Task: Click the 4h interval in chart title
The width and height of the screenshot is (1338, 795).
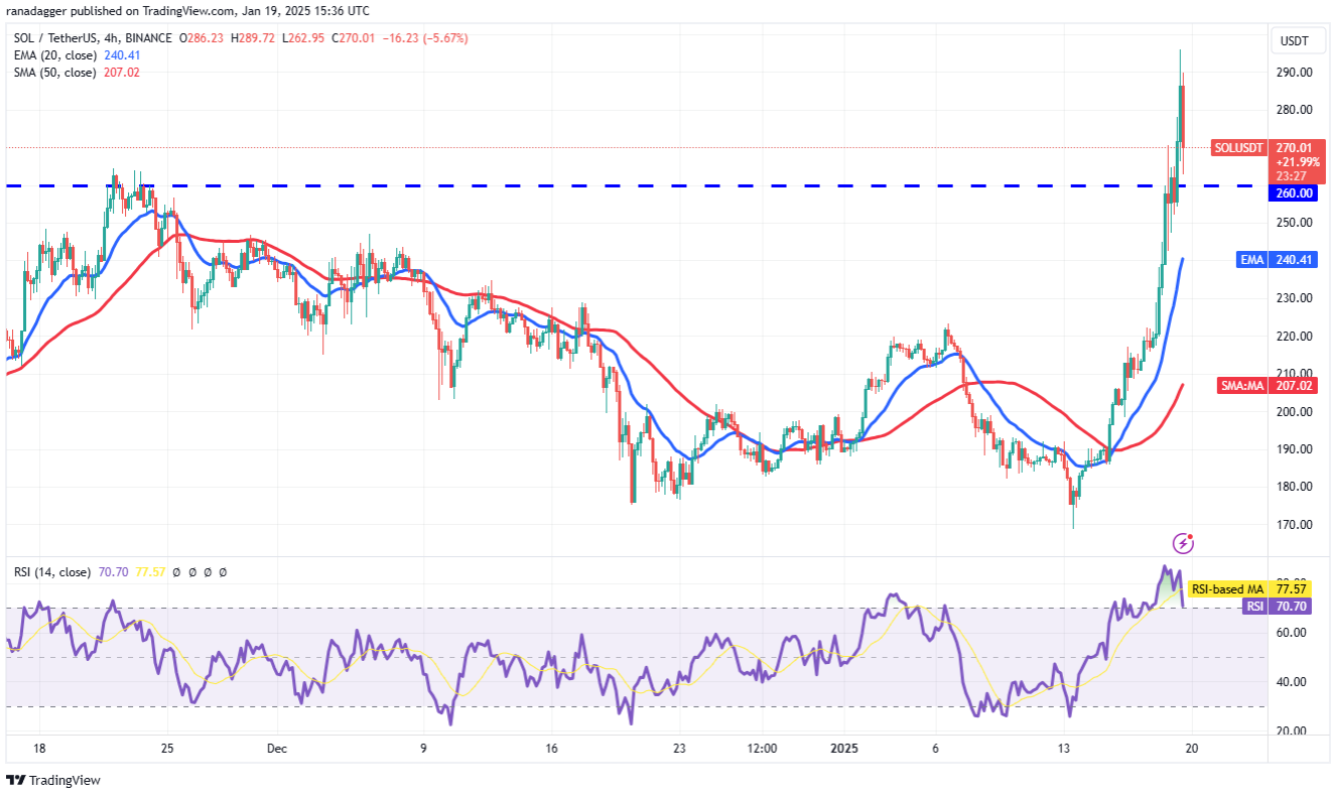Action: pos(109,39)
